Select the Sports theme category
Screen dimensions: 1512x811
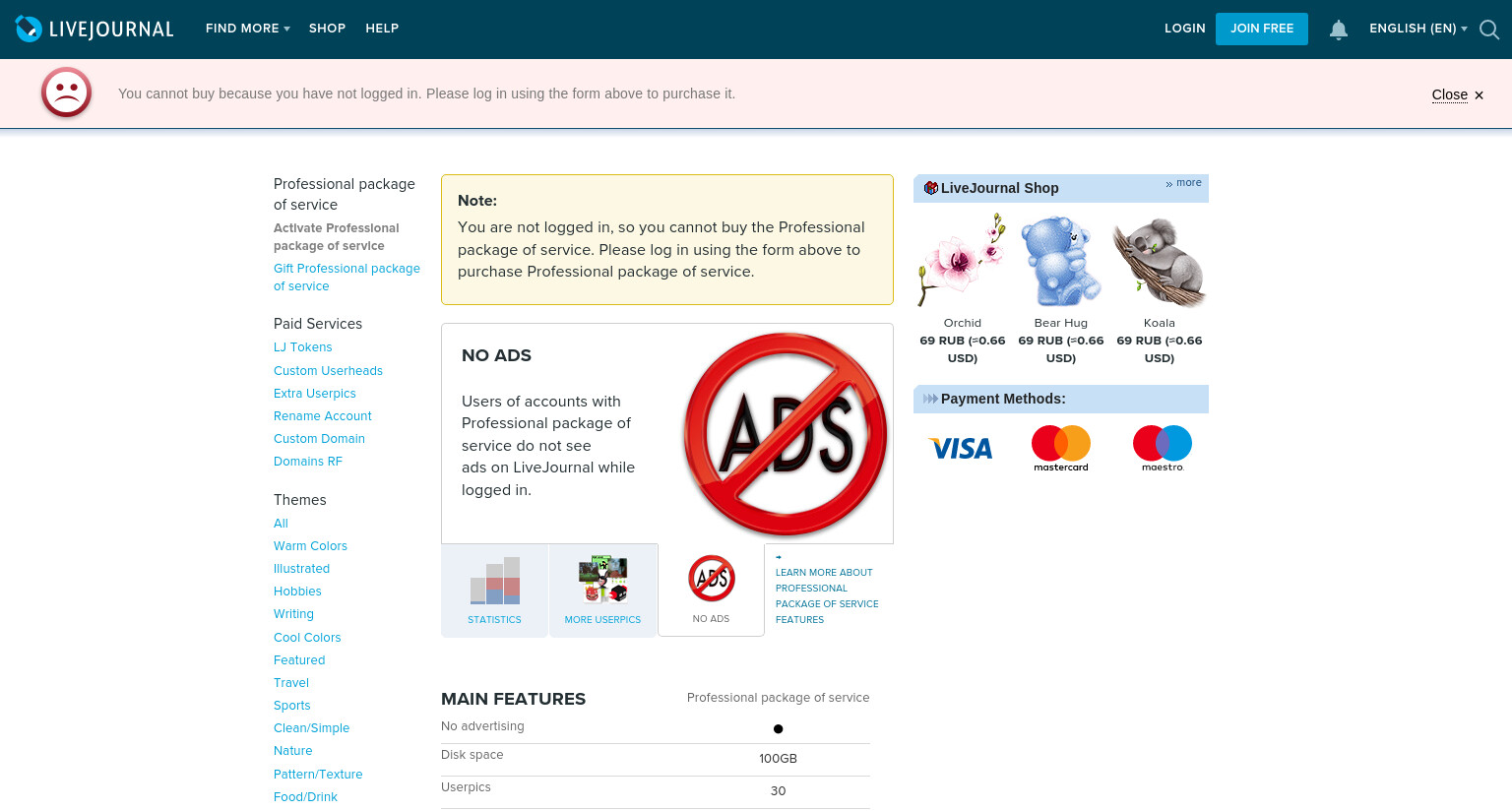click(291, 706)
